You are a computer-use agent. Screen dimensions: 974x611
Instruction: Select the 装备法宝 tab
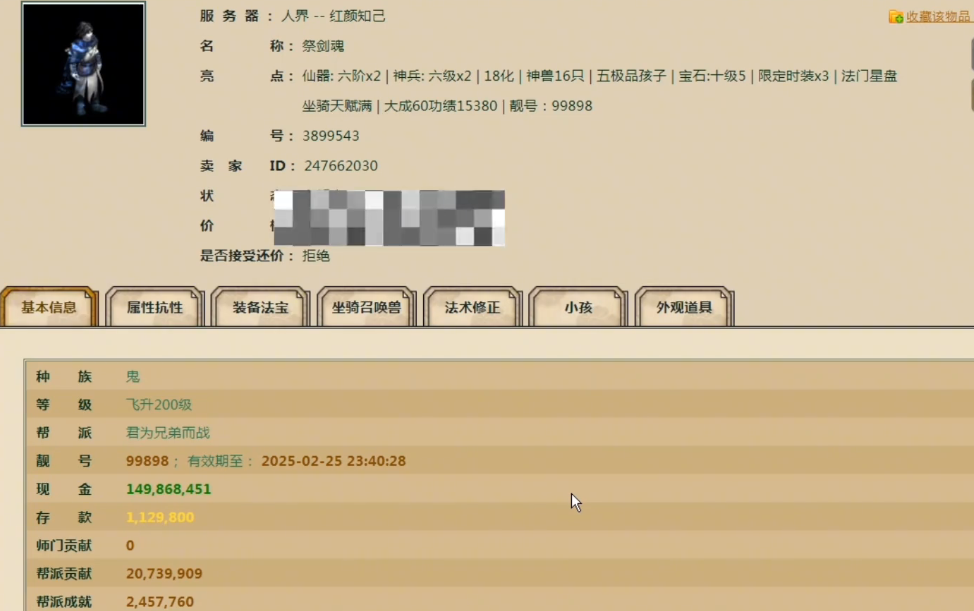tap(261, 308)
